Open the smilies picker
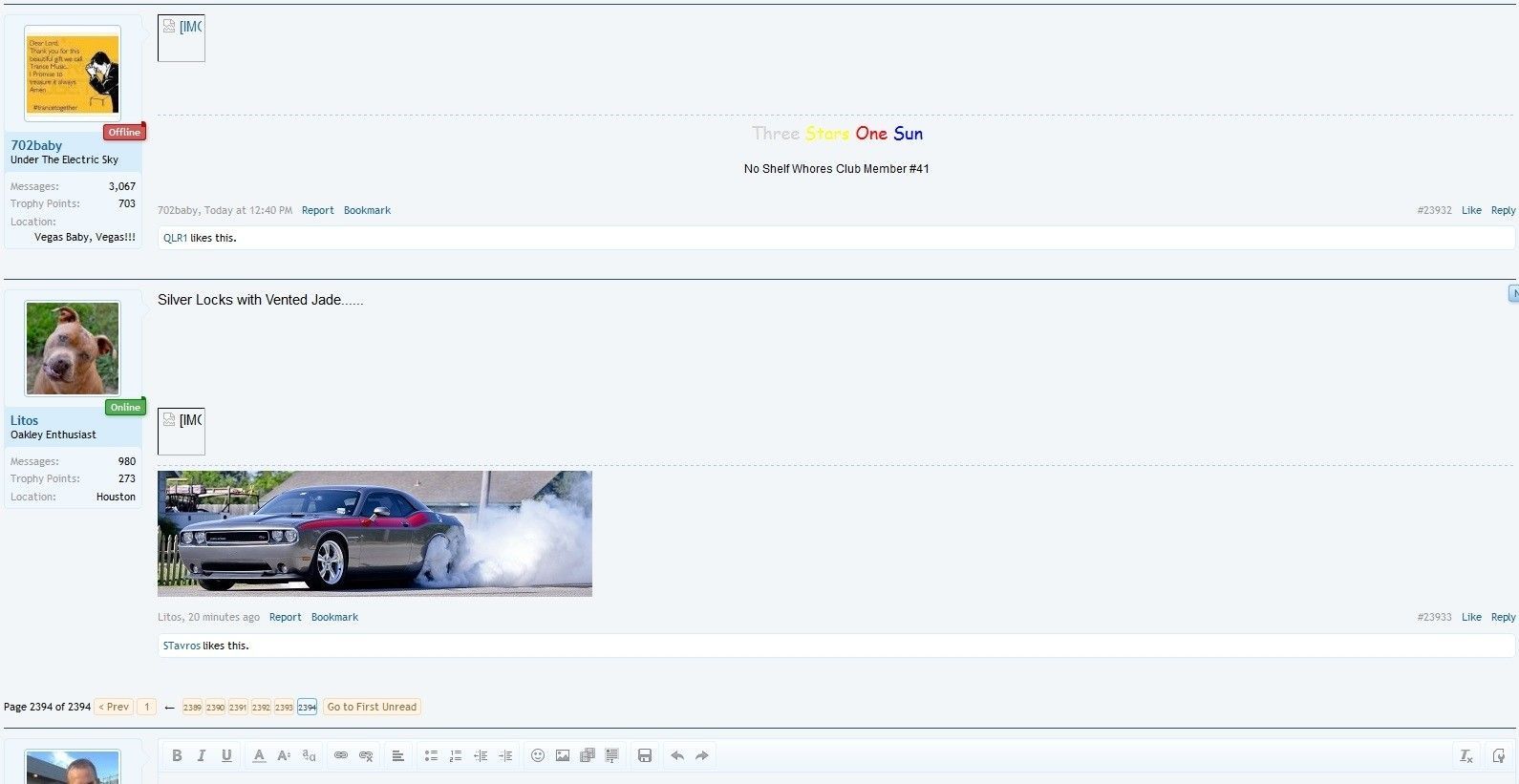 point(538,755)
